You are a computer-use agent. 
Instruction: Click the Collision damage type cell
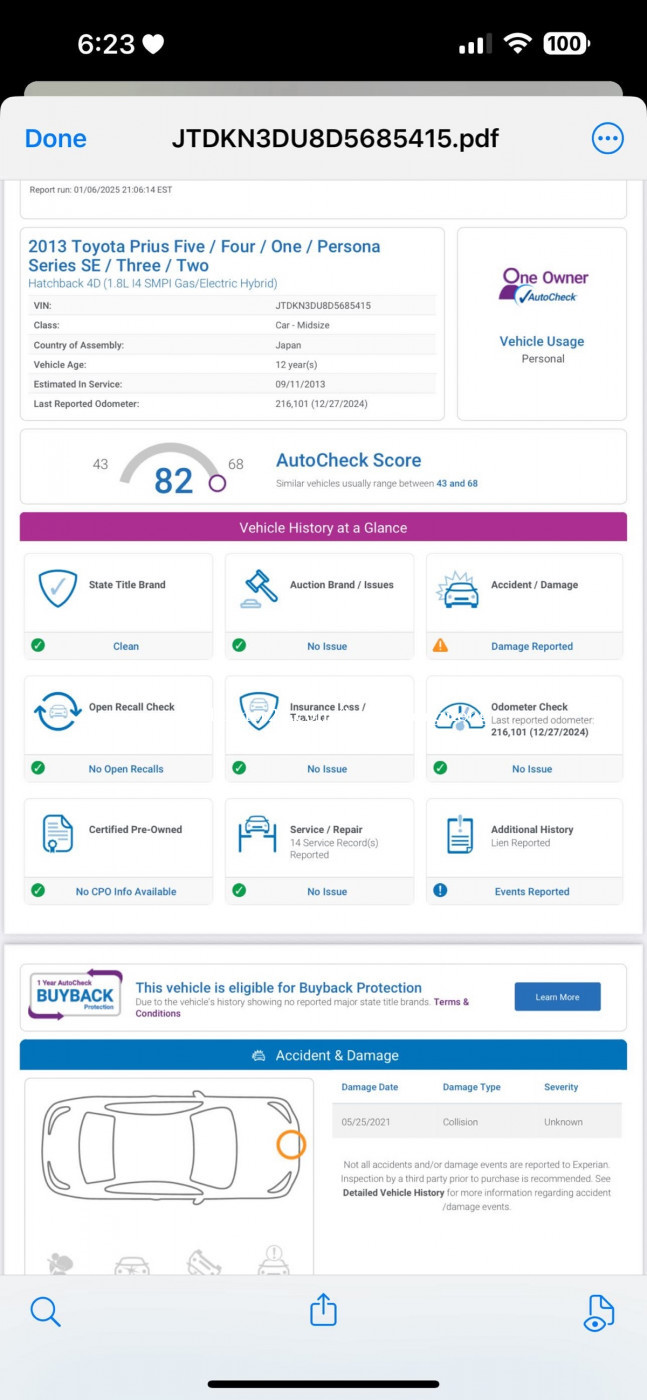click(461, 1122)
